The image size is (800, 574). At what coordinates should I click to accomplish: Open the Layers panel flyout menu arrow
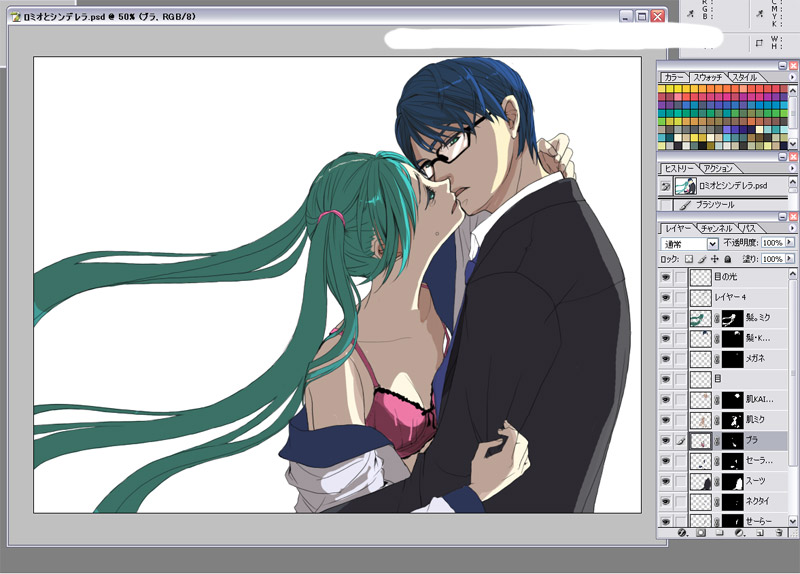(x=792, y=228)
